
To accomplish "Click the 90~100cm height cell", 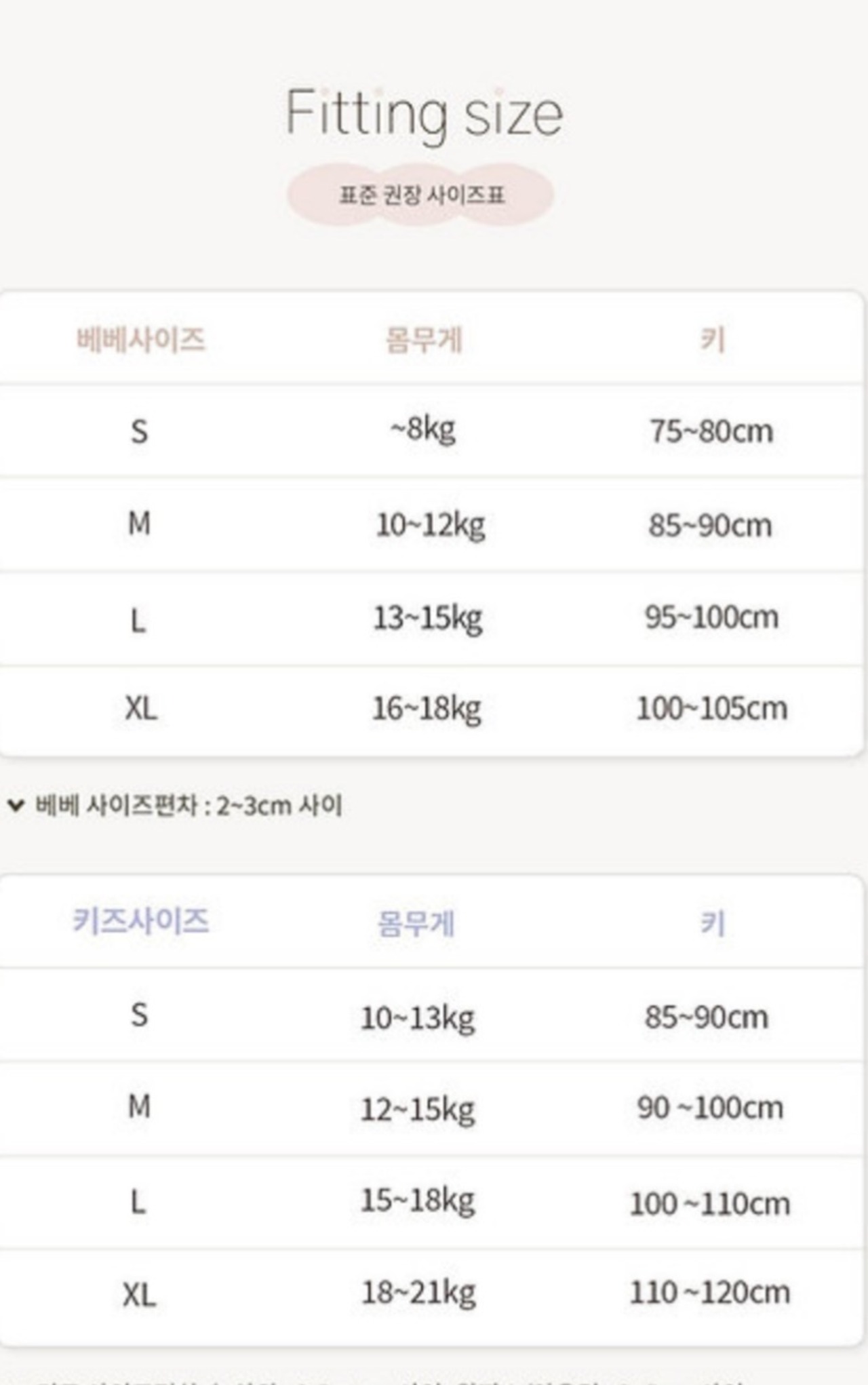I will coord(710,1108).
